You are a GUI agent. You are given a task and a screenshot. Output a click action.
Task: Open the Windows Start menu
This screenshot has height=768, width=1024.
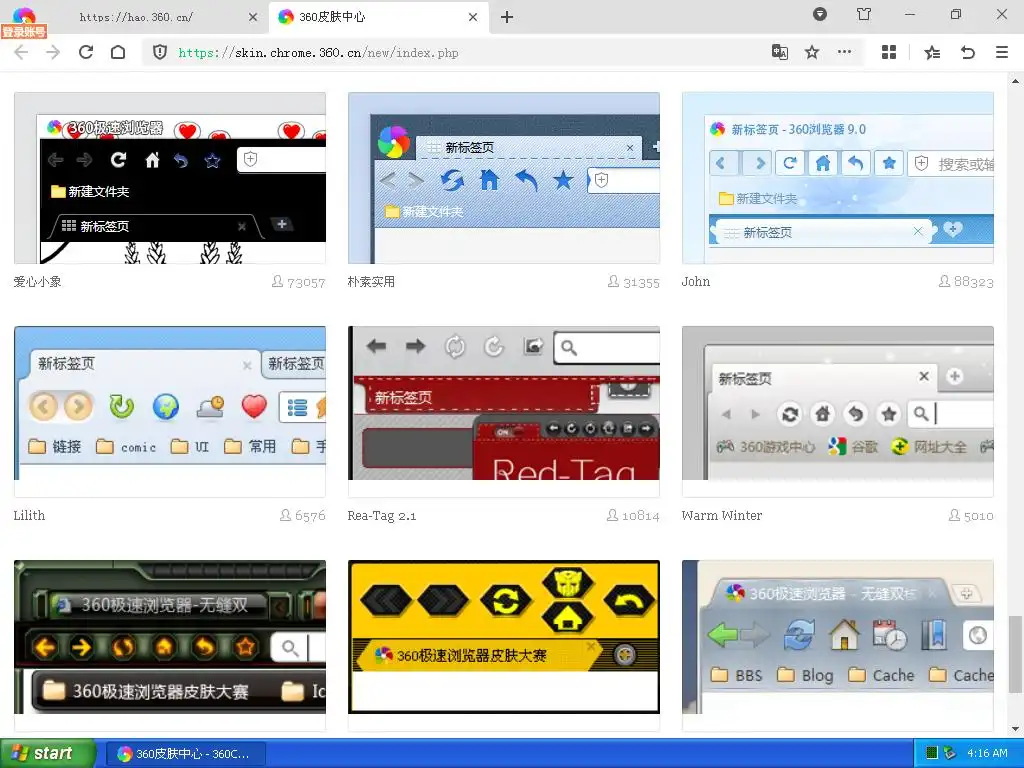pos(47,754)
